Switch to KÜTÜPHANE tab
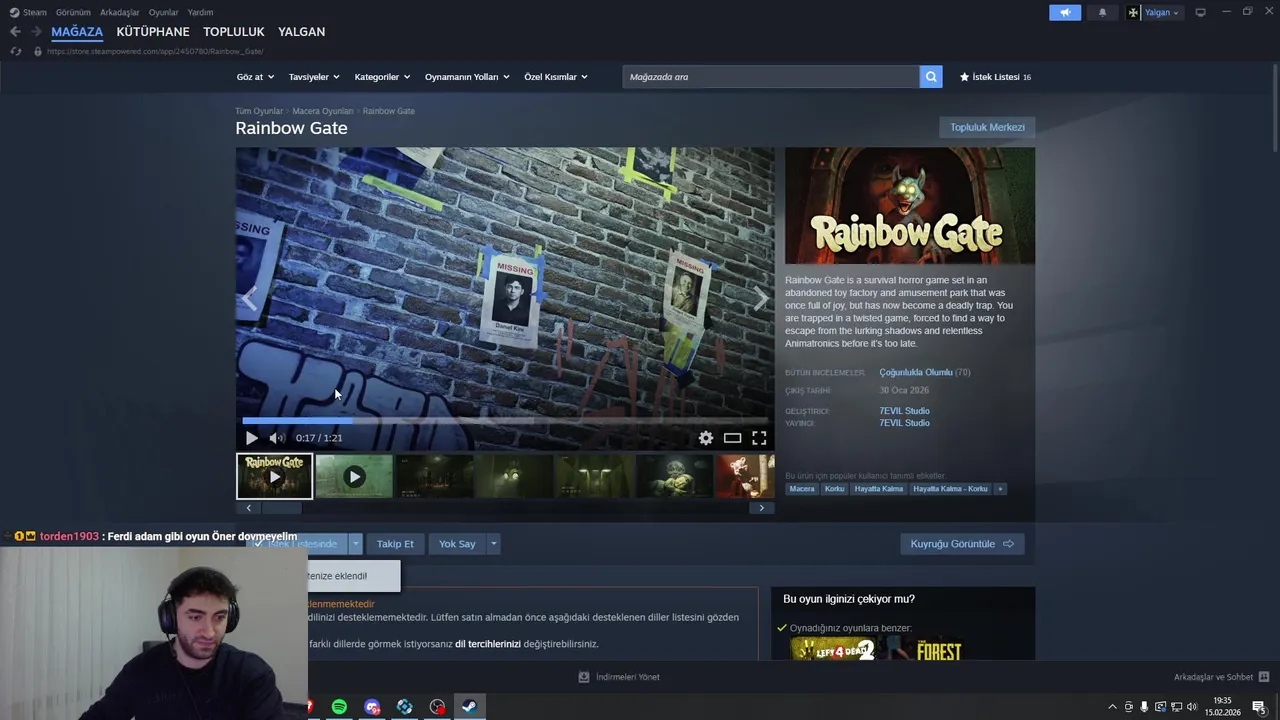The height and width of the screenshot is (720, 1280). click(153, 31)
